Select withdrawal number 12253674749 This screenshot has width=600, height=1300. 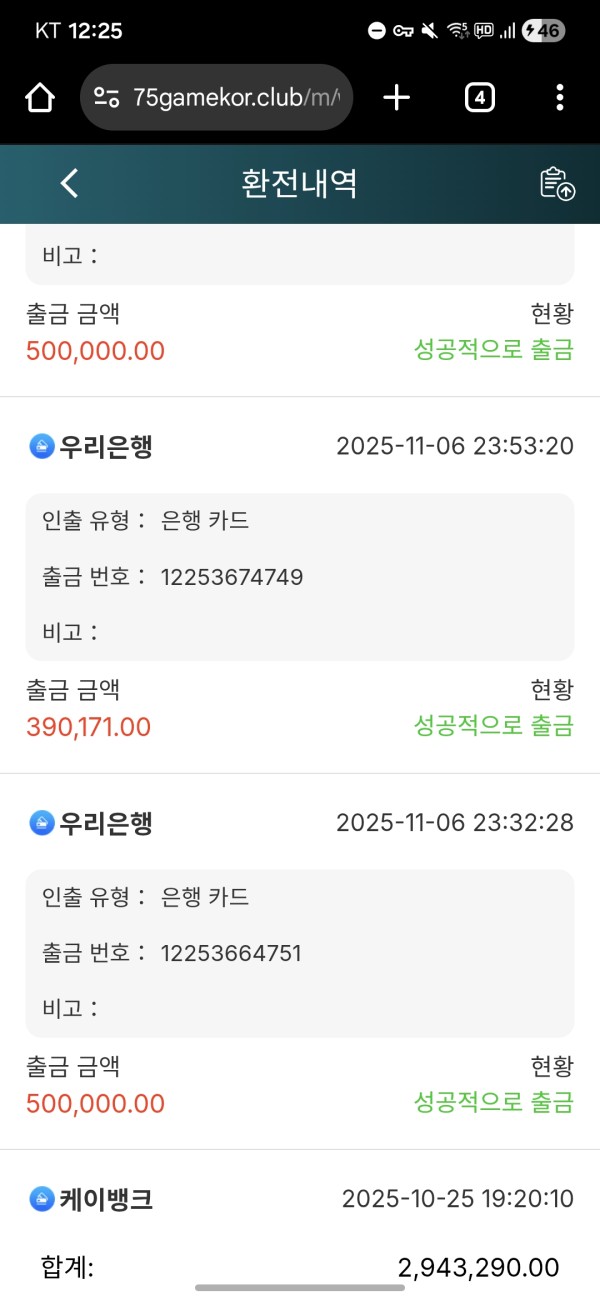(x=231, y=577)
